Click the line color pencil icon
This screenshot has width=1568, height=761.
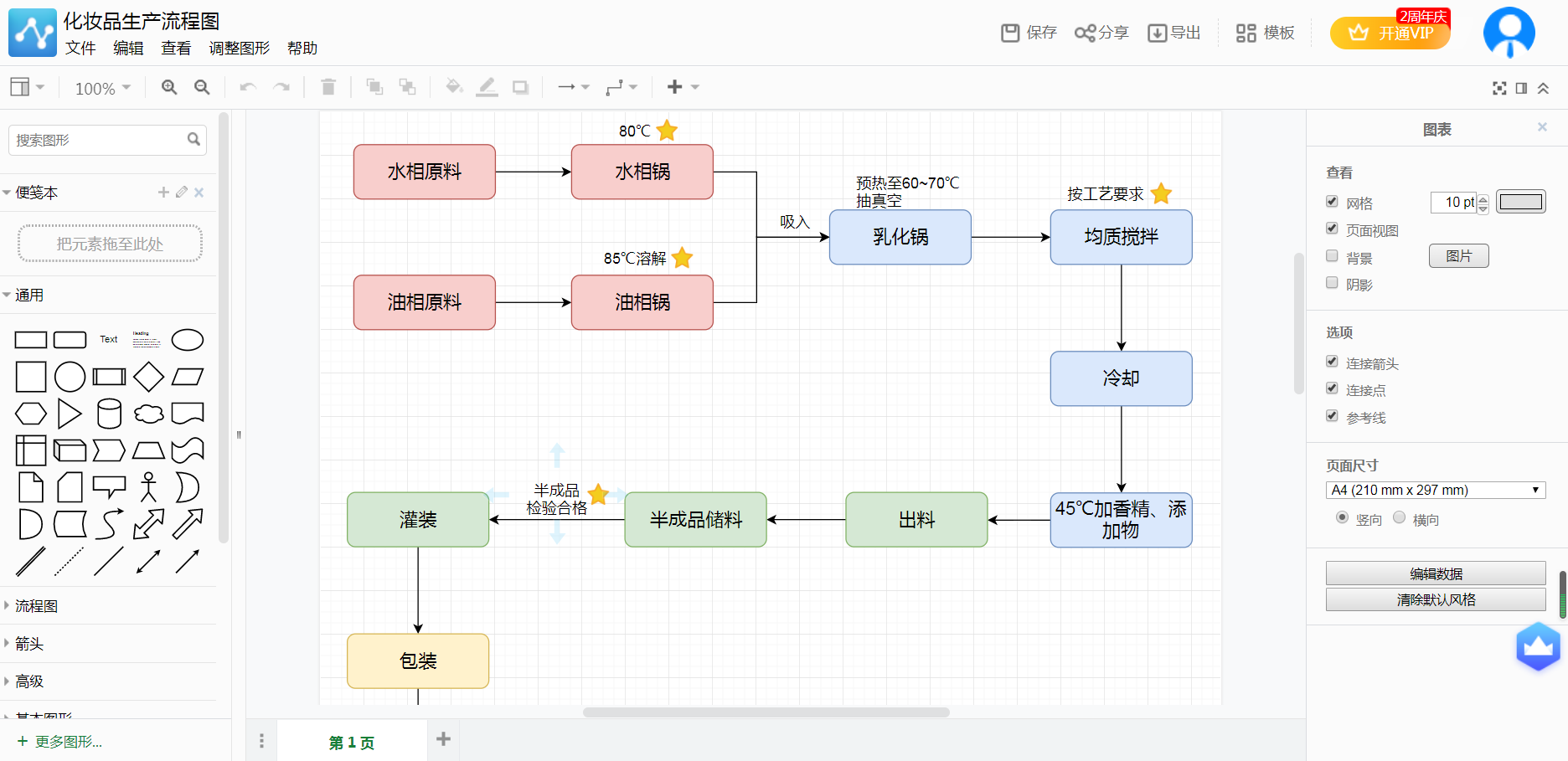pos(487,87)
